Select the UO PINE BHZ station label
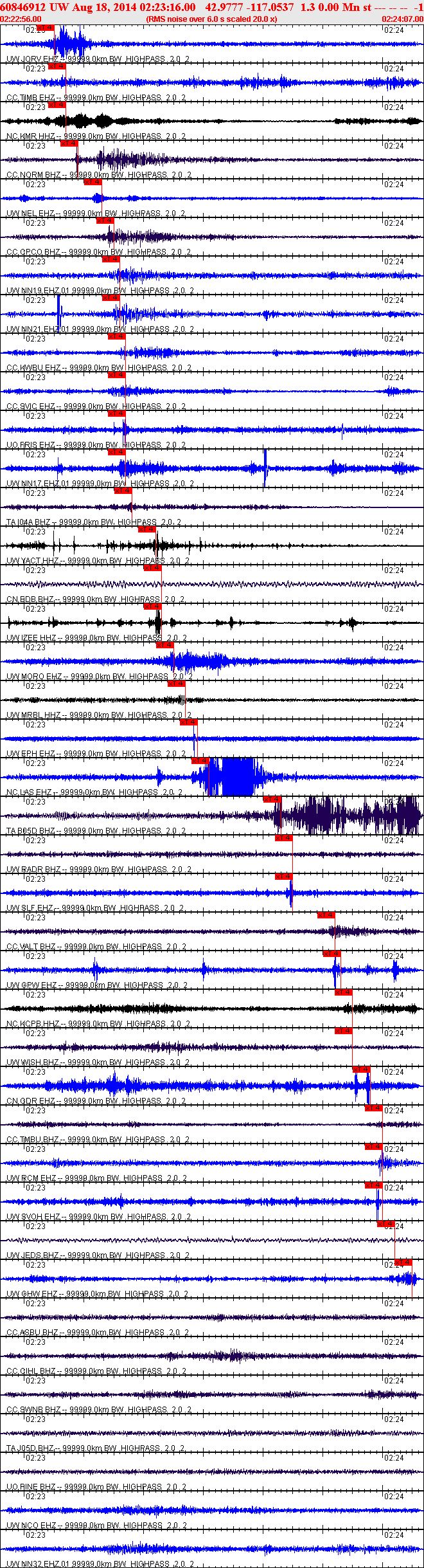The width and height of the screenshot is (424, 1568). [x=31, y=1487]
